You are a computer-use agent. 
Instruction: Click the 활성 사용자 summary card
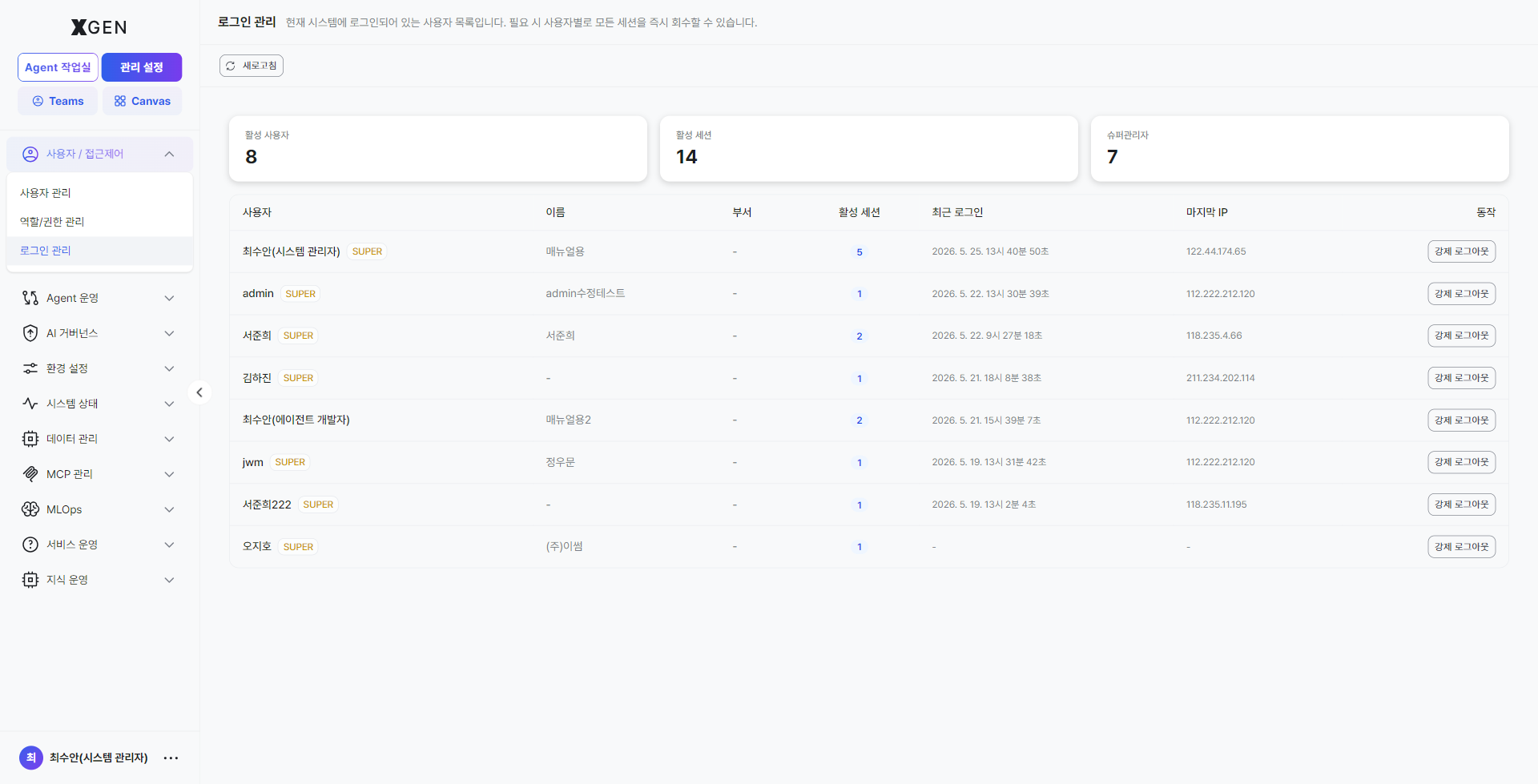pos(438,149)
